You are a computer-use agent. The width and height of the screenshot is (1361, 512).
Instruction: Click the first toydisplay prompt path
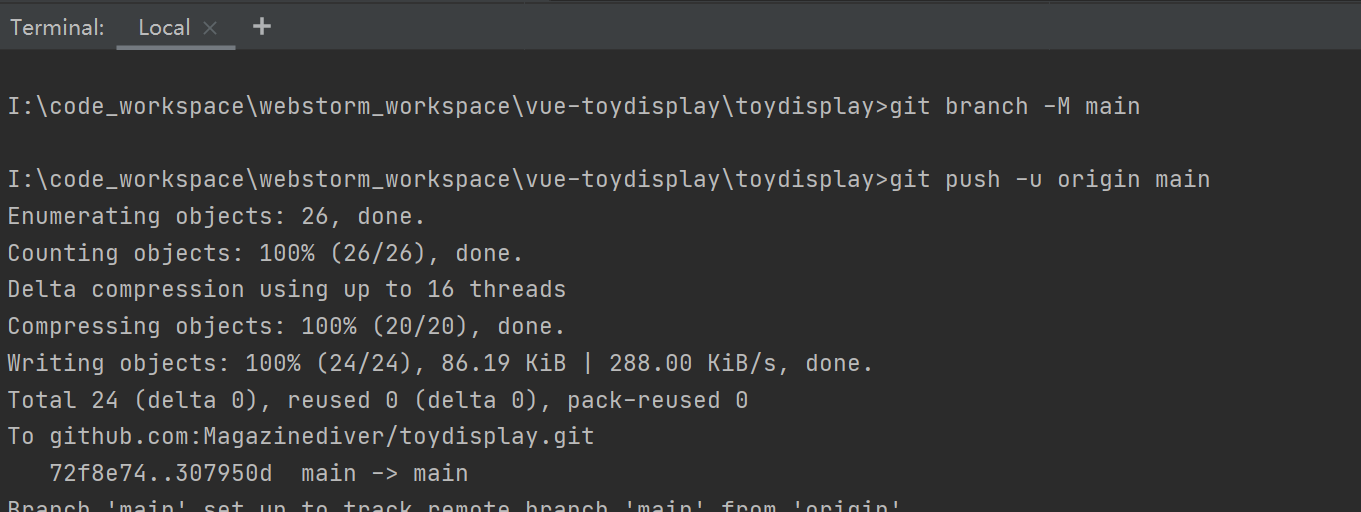tap(447, 106)
